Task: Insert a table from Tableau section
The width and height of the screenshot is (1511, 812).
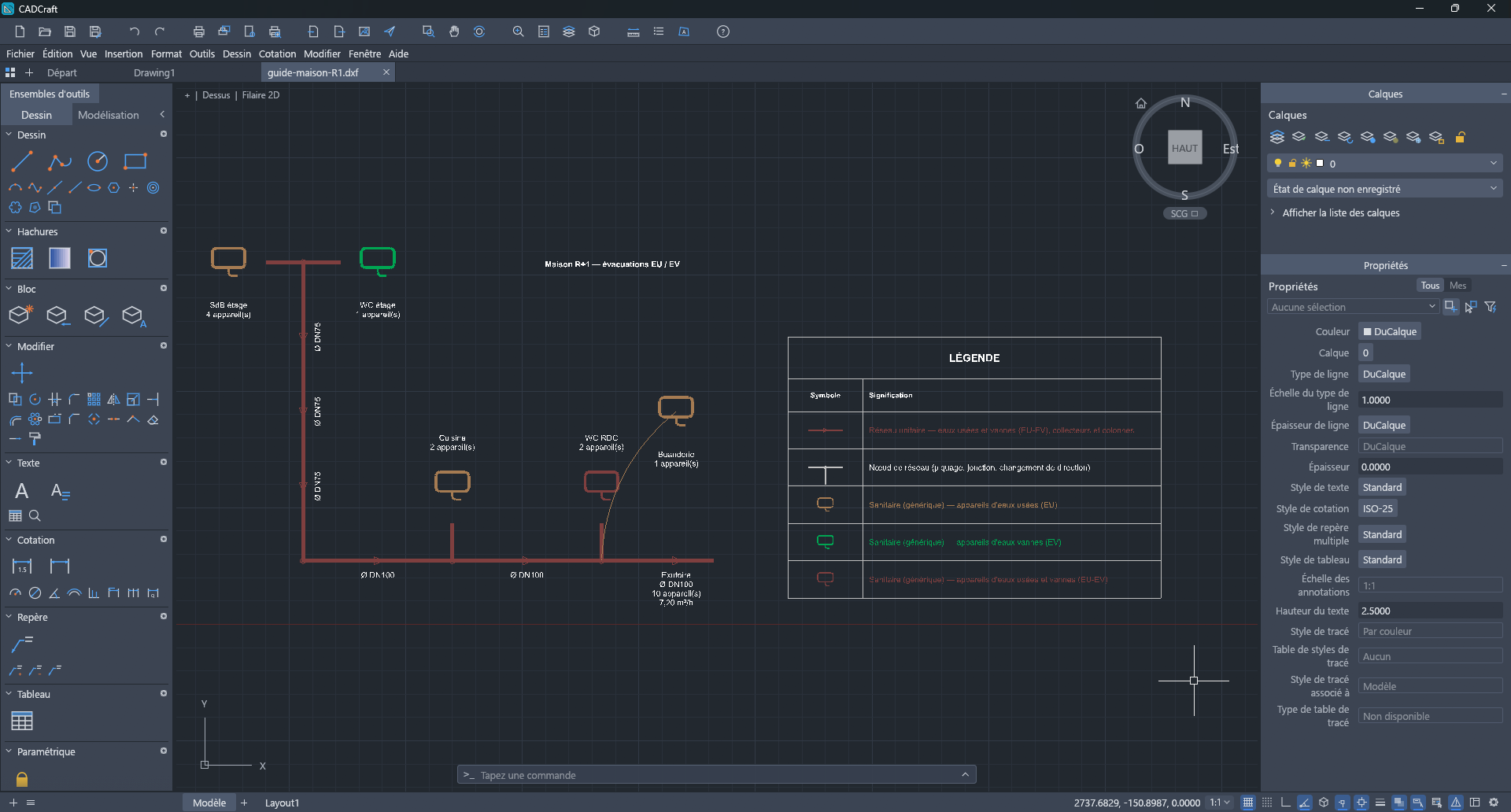Action: click(22, 721)
